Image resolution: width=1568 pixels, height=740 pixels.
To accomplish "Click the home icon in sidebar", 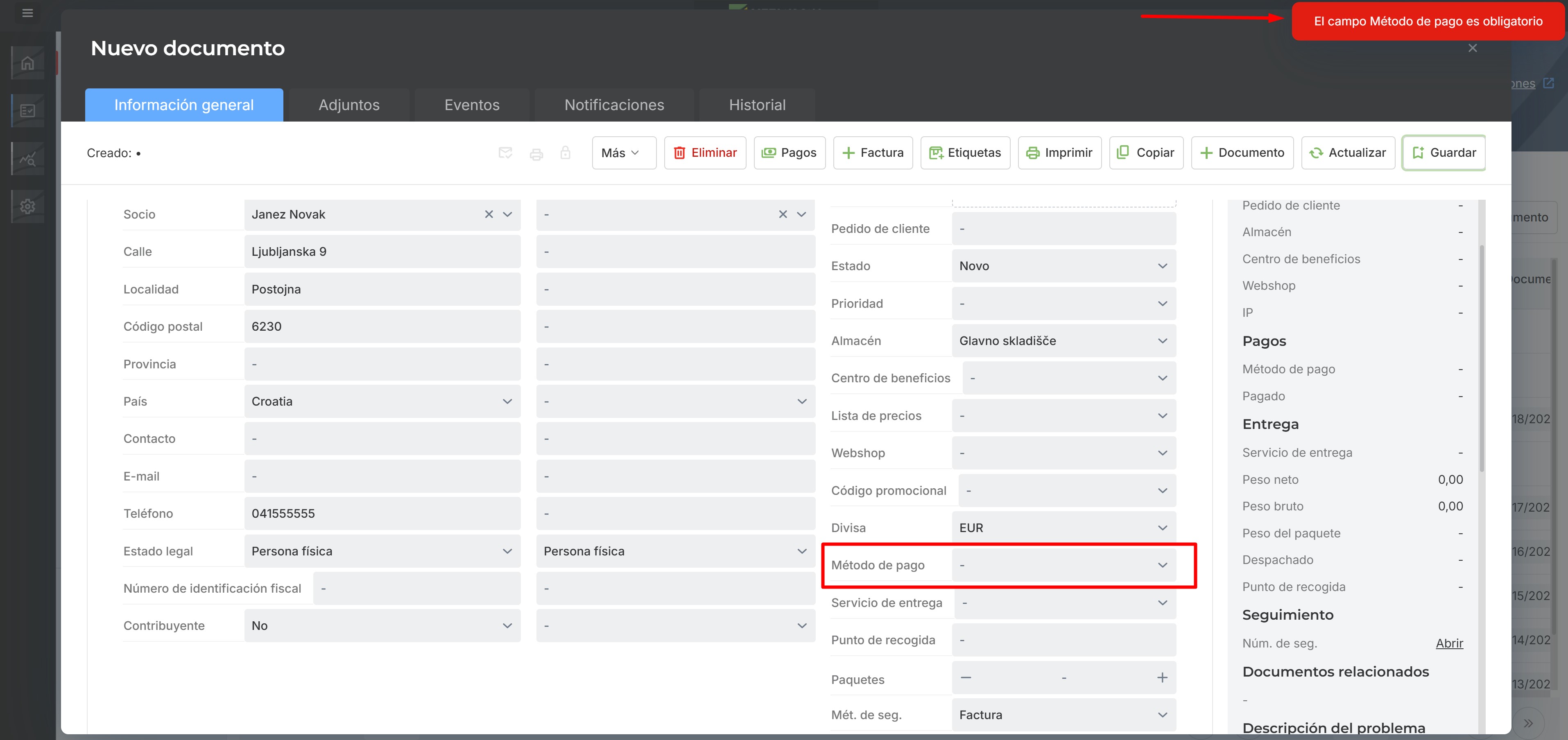I will click(27, 63).
